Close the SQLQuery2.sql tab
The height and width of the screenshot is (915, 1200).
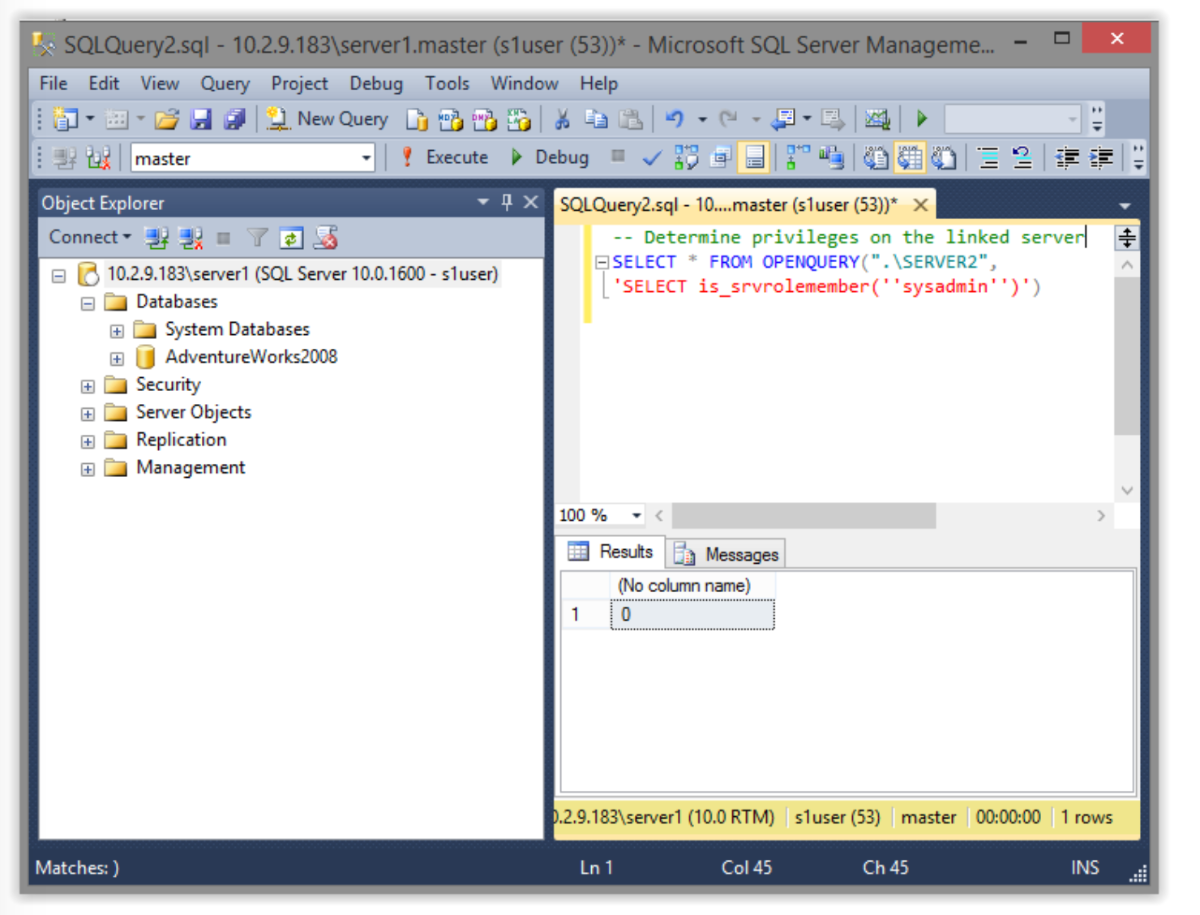pos(920,205)
